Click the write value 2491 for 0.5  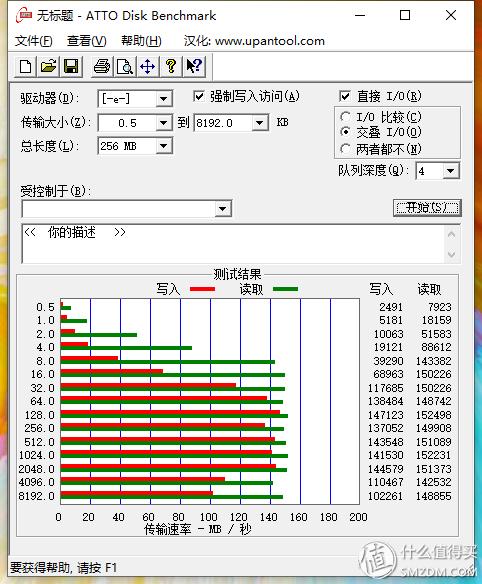click(x=391, y=307)
